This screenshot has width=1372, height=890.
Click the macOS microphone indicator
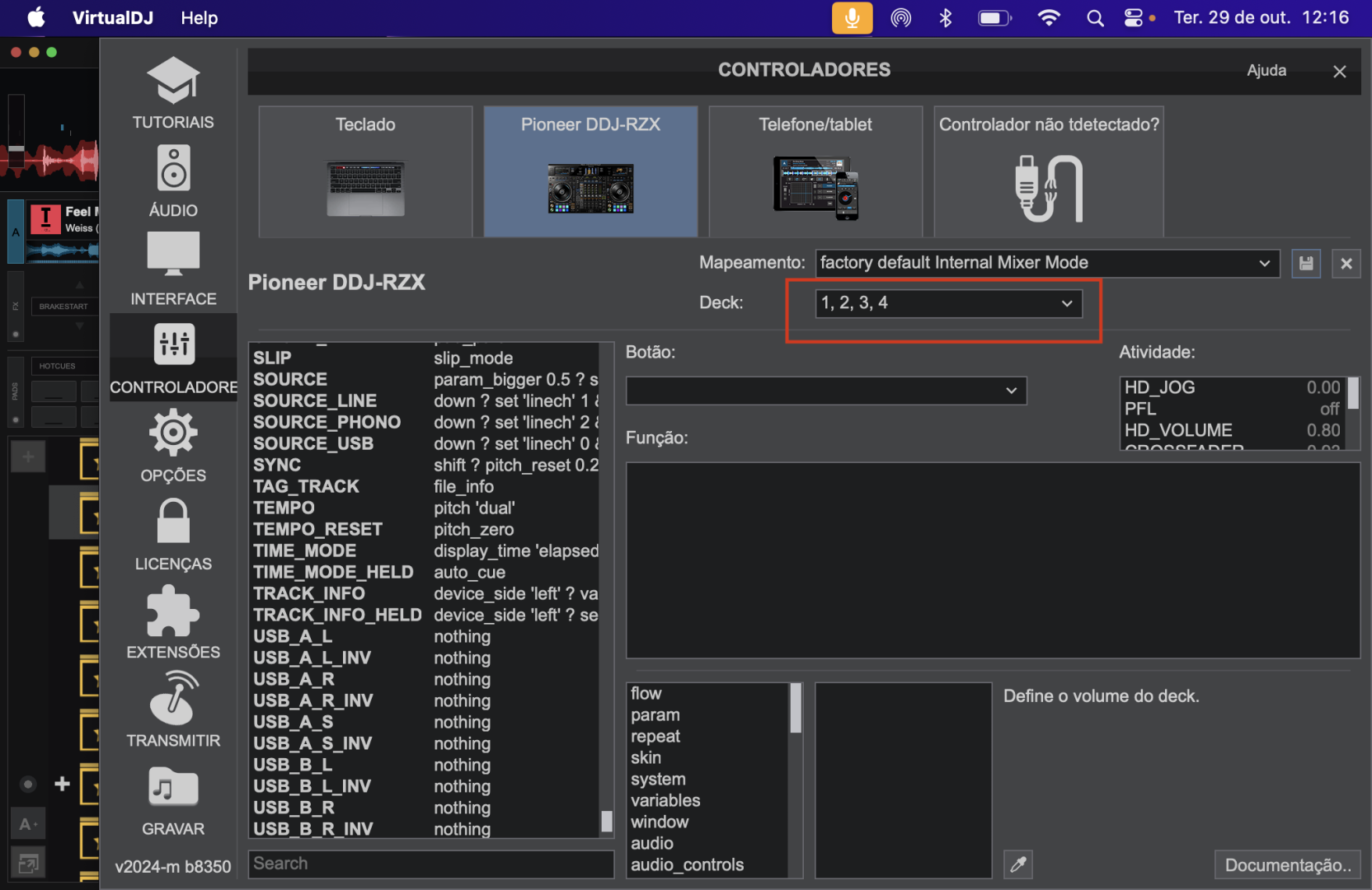click(x=852, y=18)
